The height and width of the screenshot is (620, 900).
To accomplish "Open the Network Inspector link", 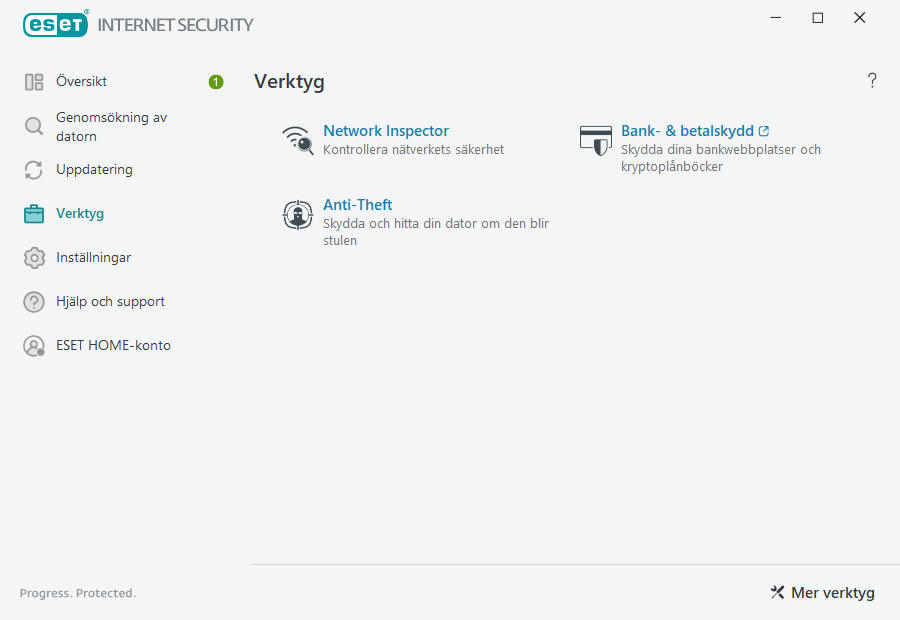I will pyautogui.click(x=386, y=130).
